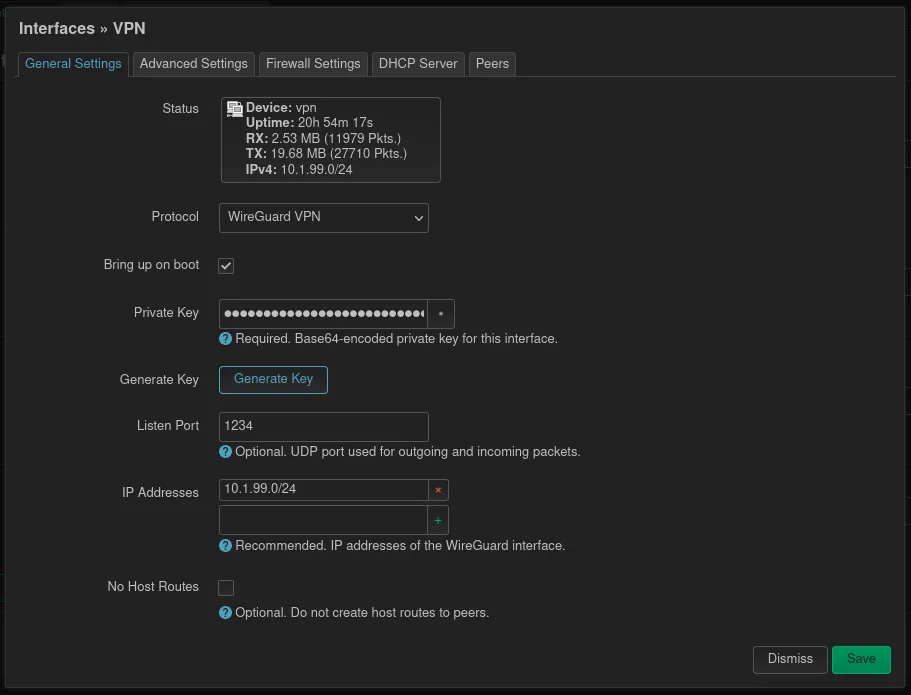Add a new IP address field

[x=439, y=519]
